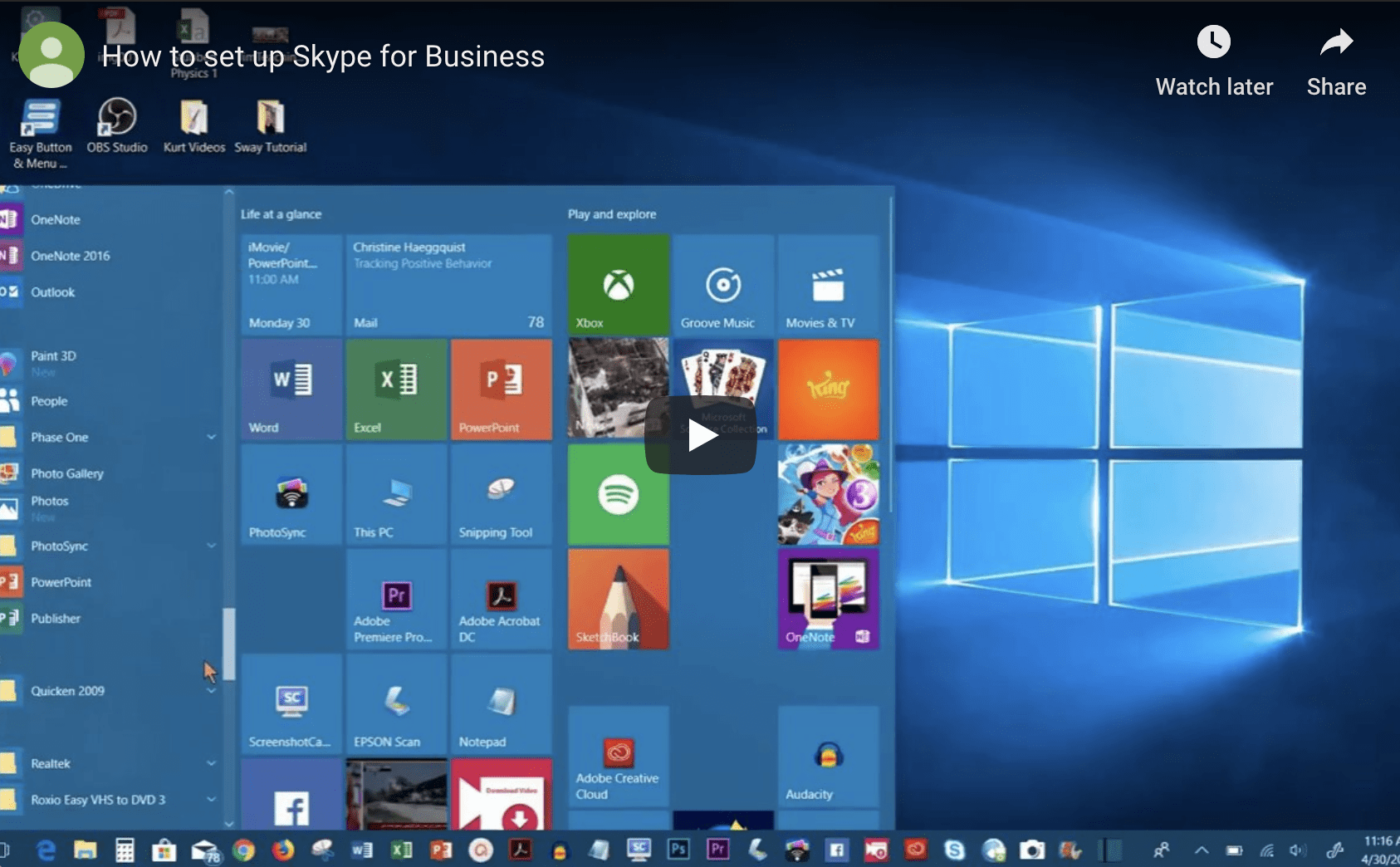
Task: Show hidden system tray icons
Action: tap(1201, 850)
